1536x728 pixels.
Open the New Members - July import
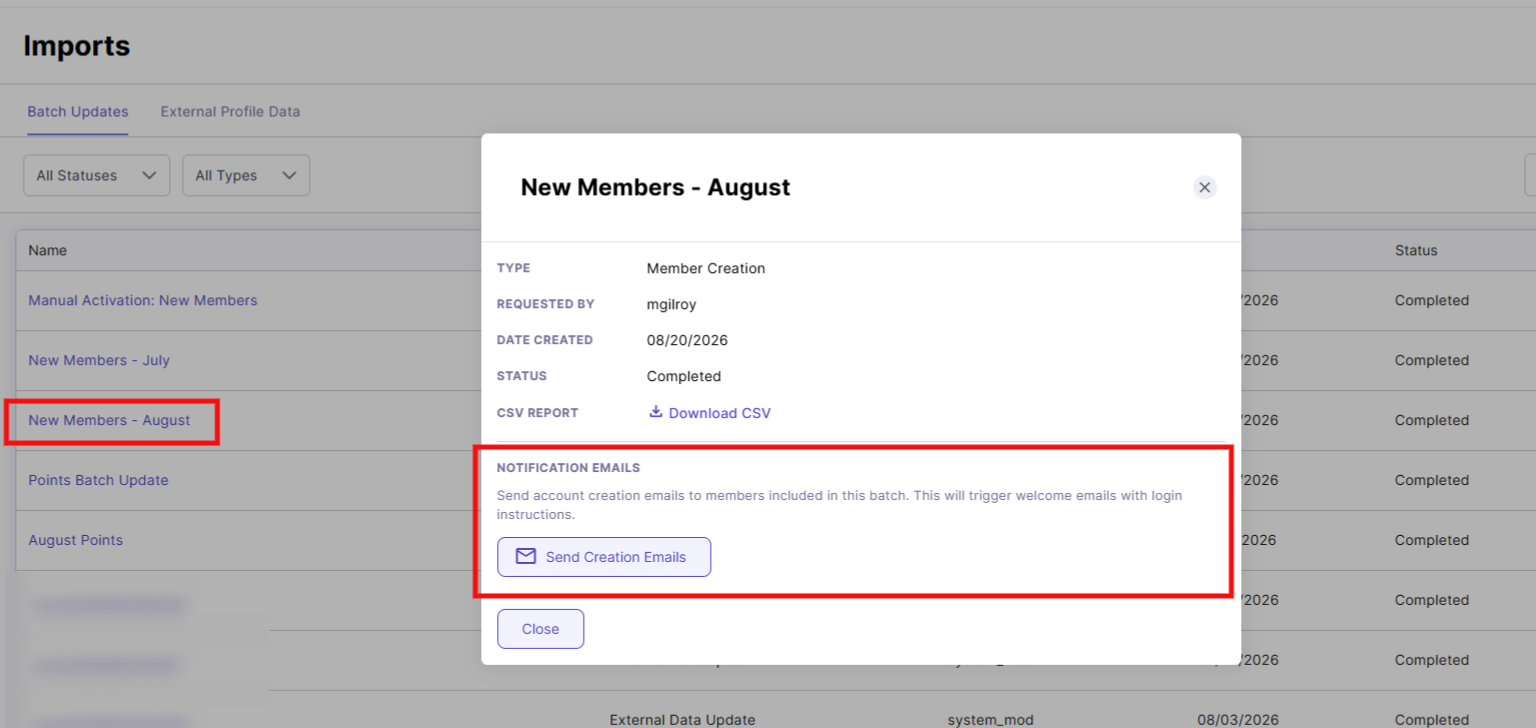99,360
